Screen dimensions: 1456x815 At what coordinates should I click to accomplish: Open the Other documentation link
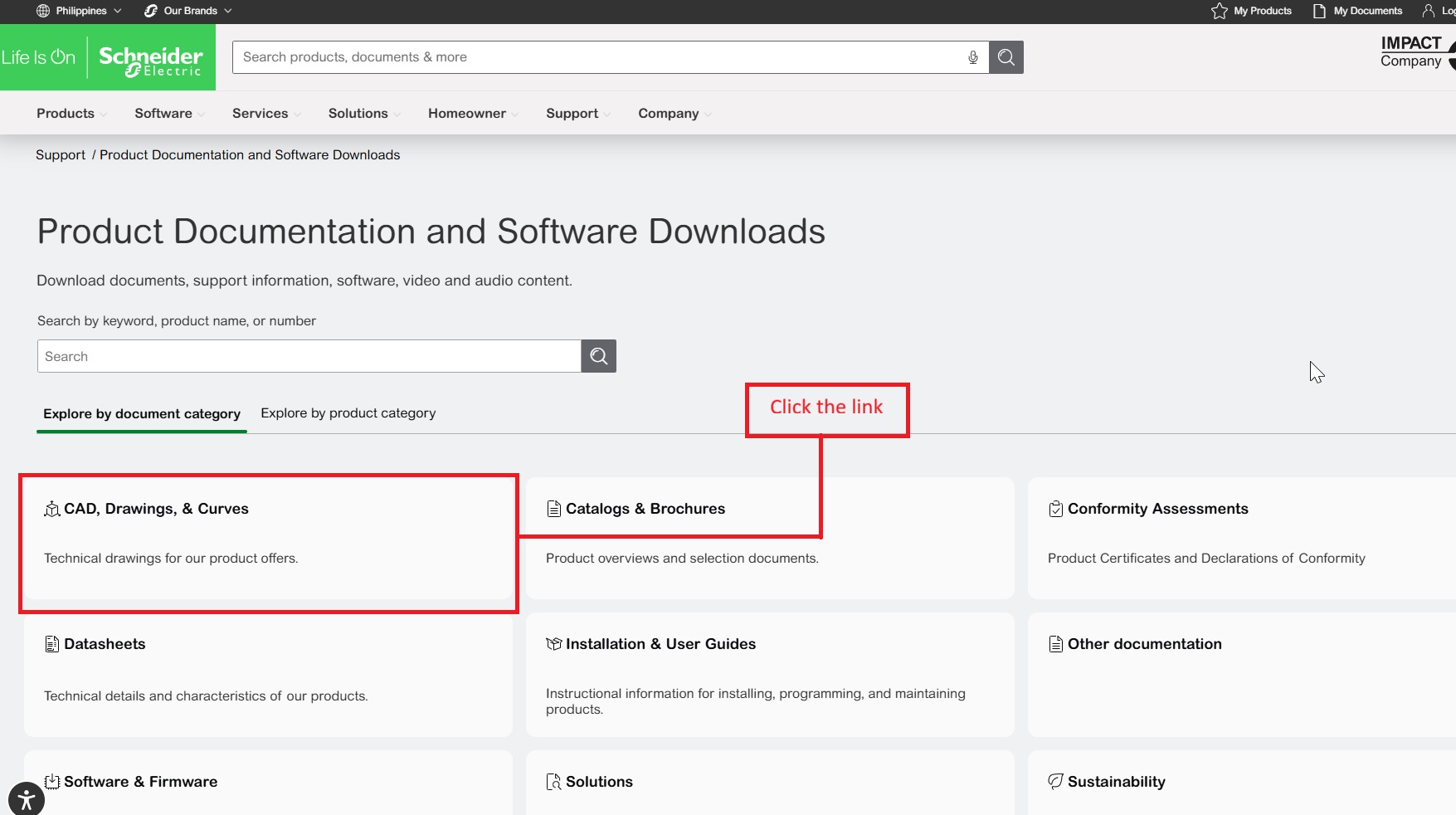coord(1145,644)
